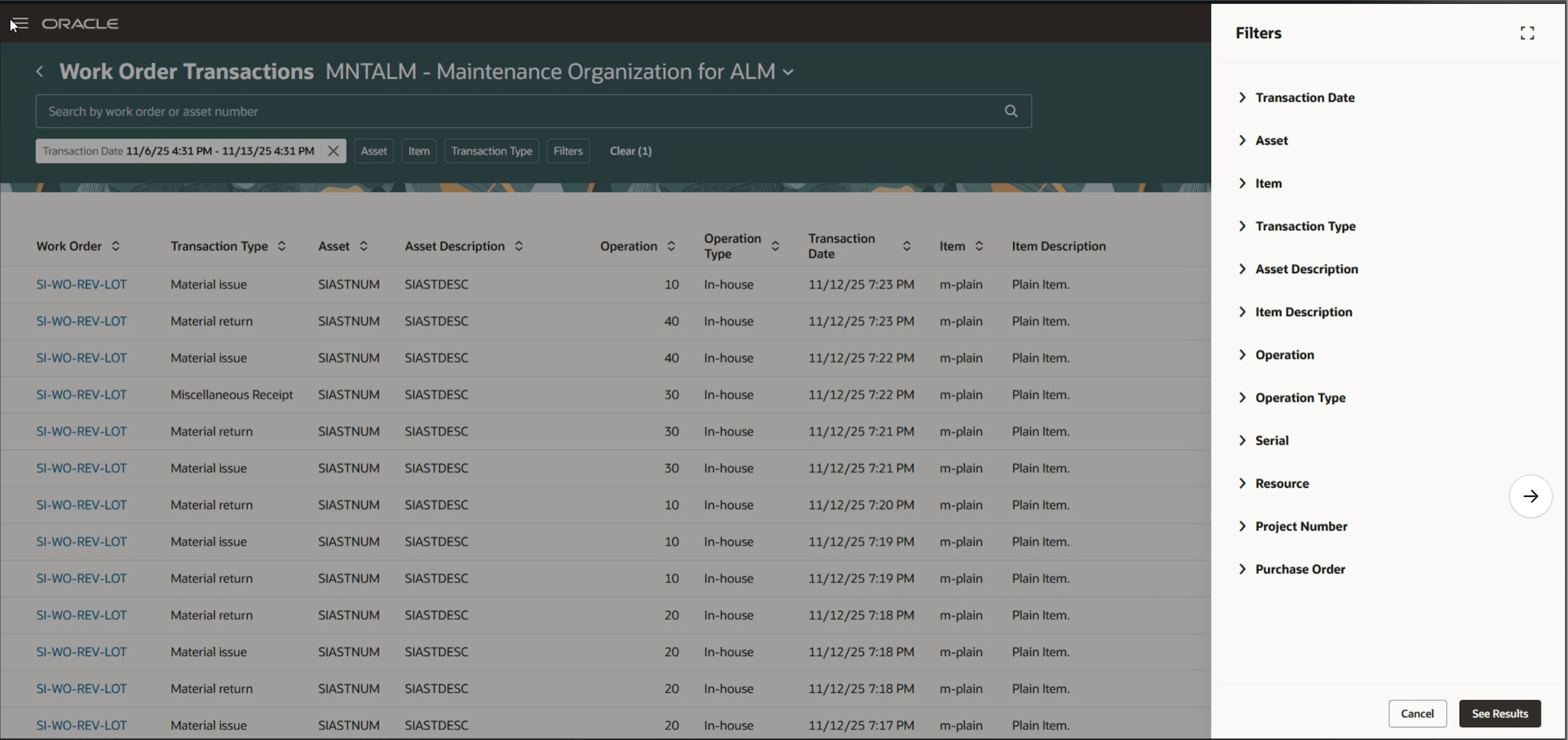
Task: Click the See Results button
Action: click(1500, 713)
